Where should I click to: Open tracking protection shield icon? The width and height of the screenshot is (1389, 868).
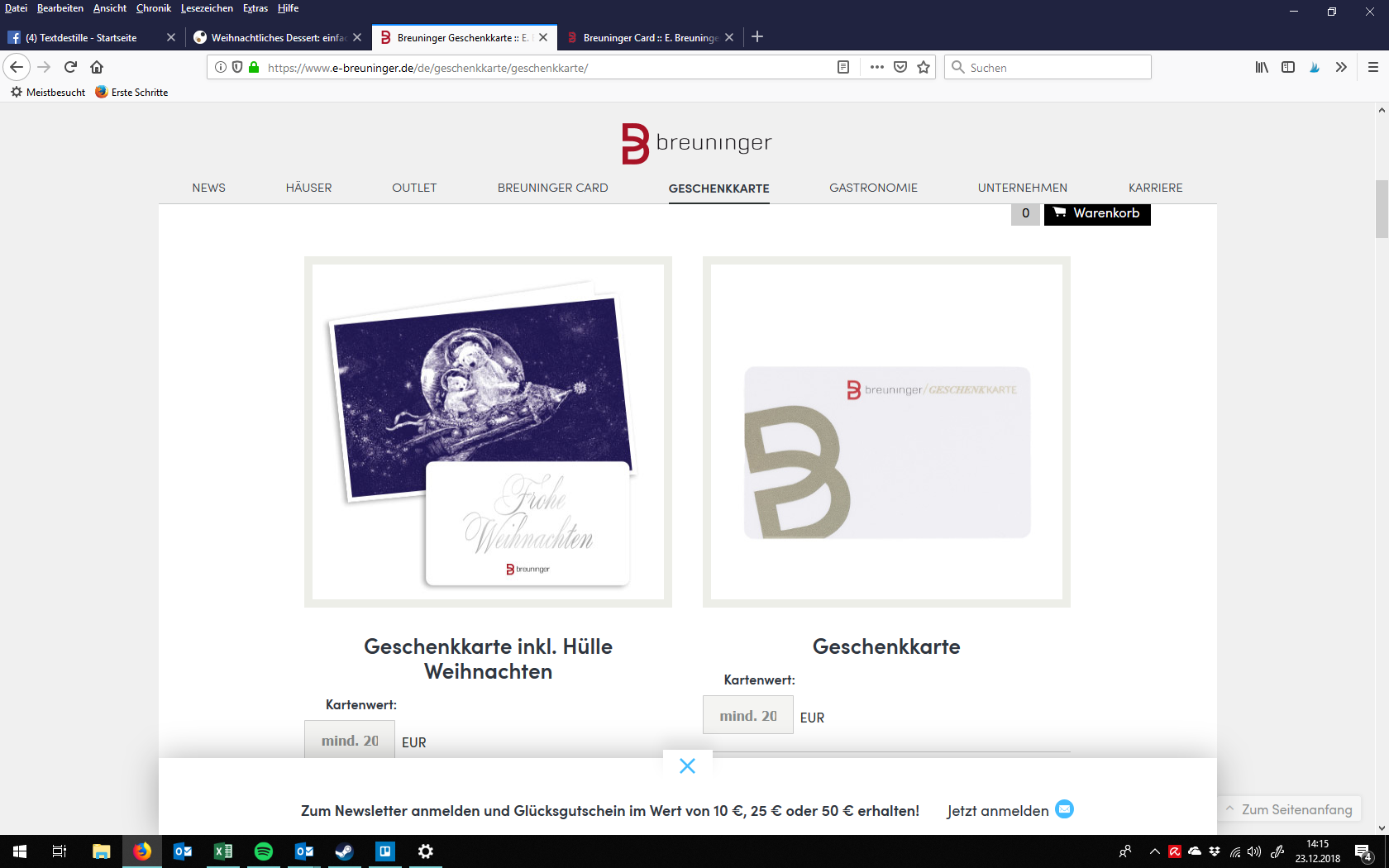click(237, 67)
